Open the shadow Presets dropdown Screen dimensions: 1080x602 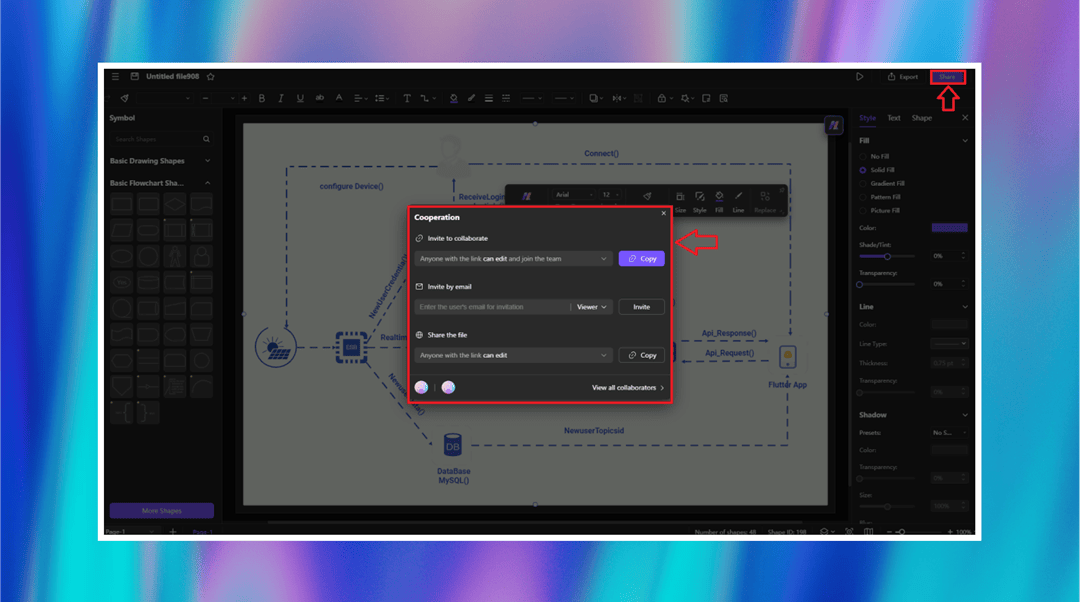949,433
